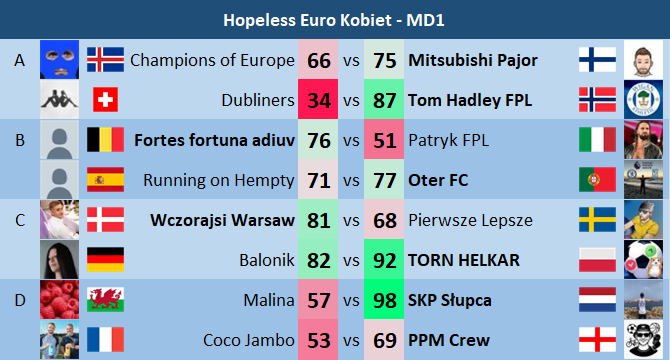
Task: Select the Wales dragon flag icon
Action: pos(105,299)
